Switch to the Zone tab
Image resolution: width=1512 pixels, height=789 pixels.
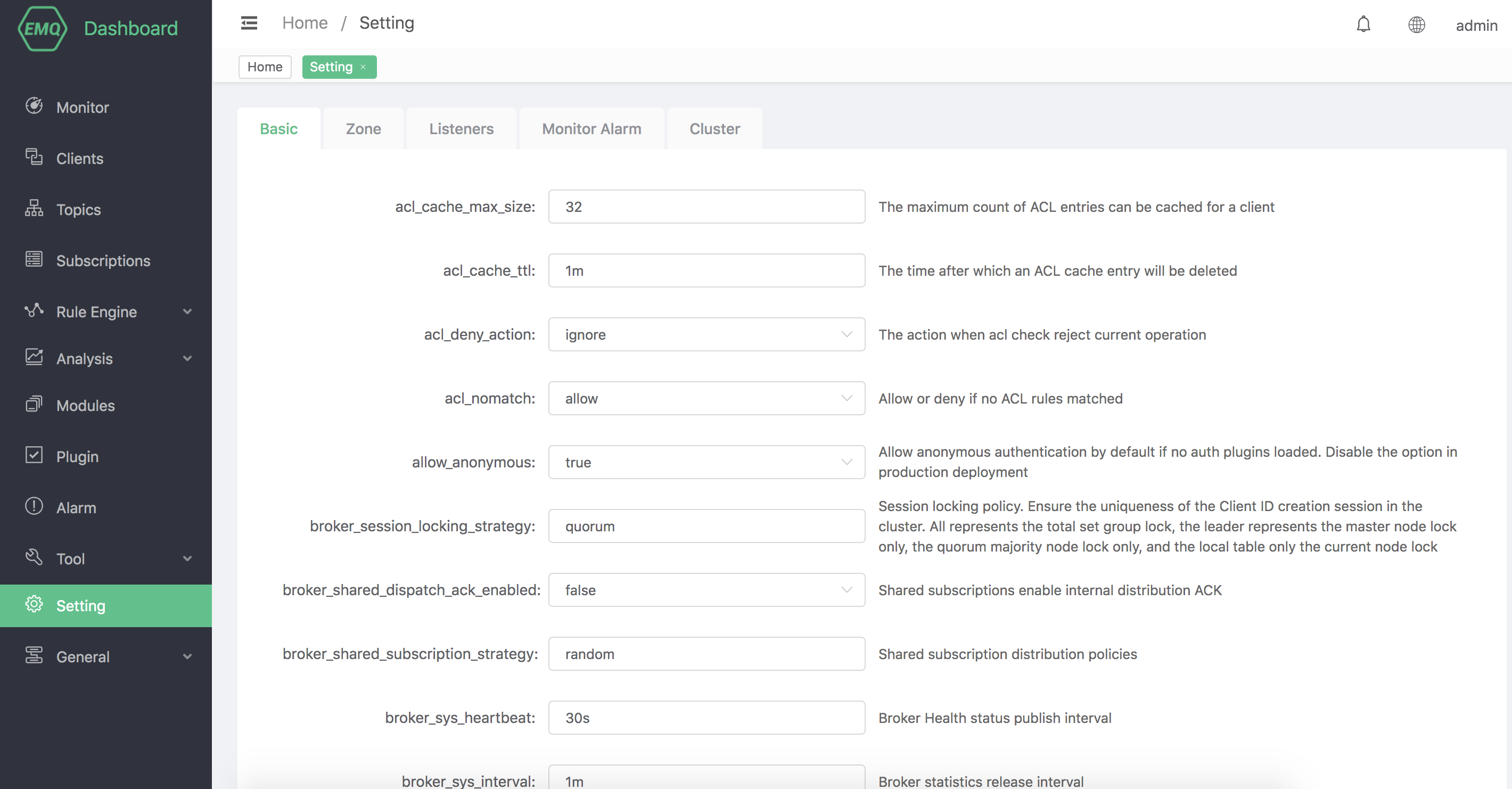[x=363, y=128]
